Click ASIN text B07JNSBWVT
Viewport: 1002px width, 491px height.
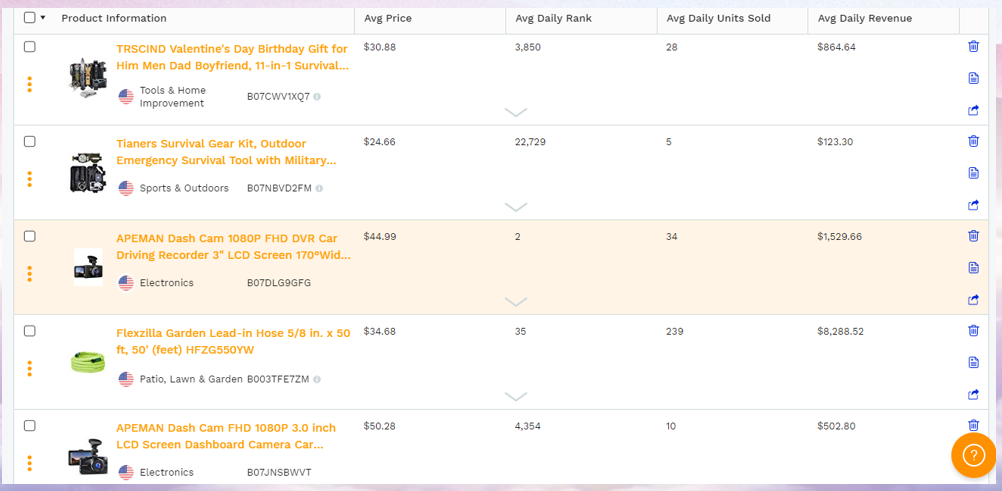click(x=279, y=472)
